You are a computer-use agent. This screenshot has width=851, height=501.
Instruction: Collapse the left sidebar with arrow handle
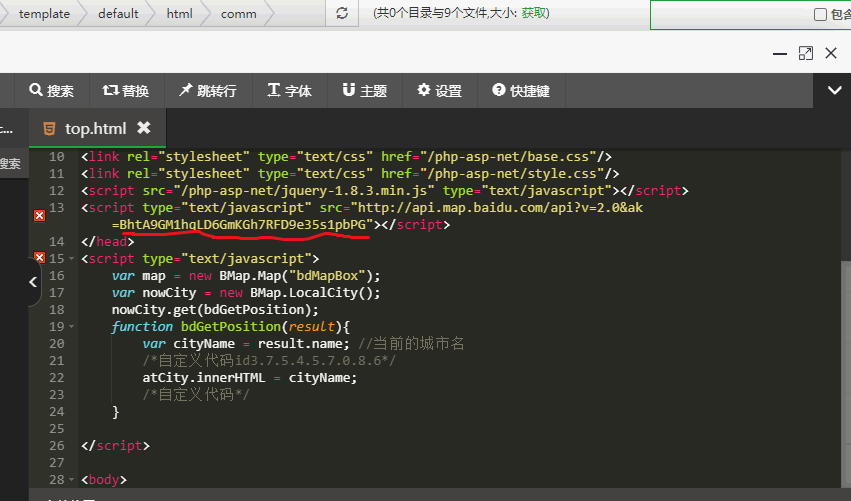(x=33, y=282)
